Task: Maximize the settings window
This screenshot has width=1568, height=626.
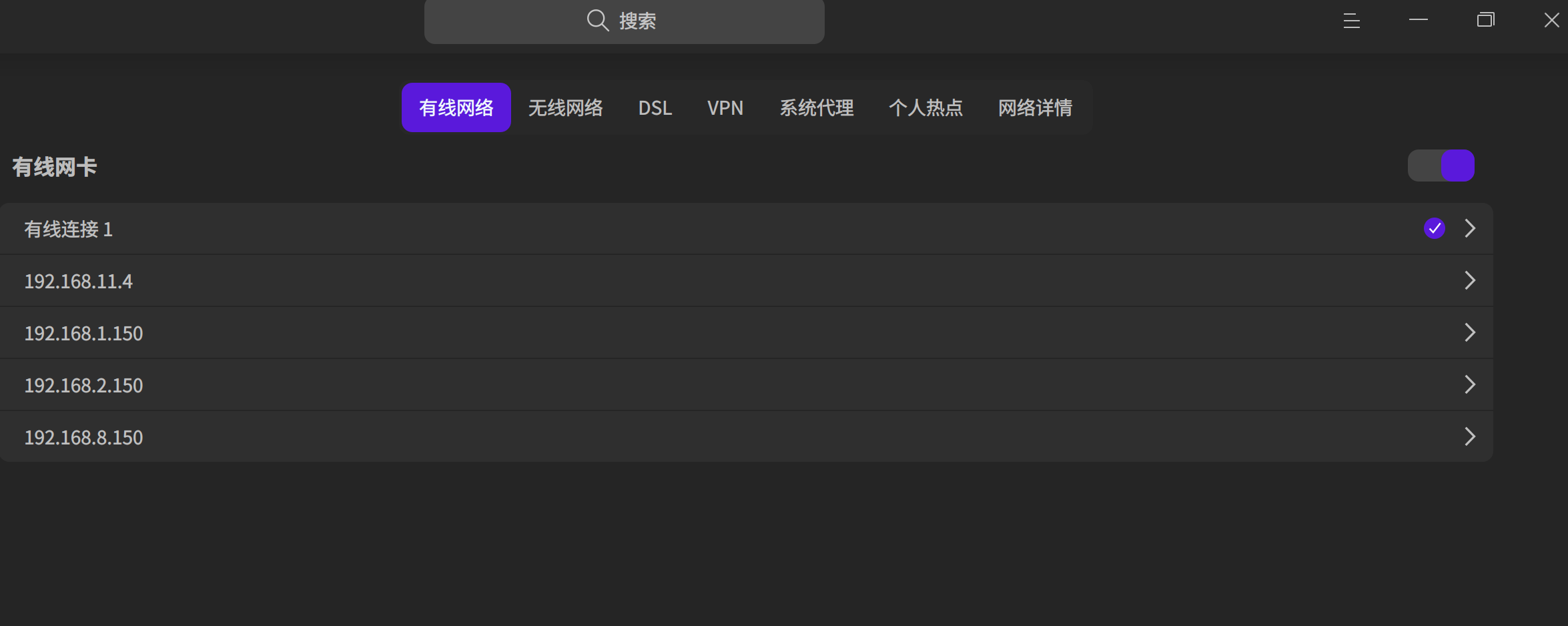Action: (x=1485, y=20)
